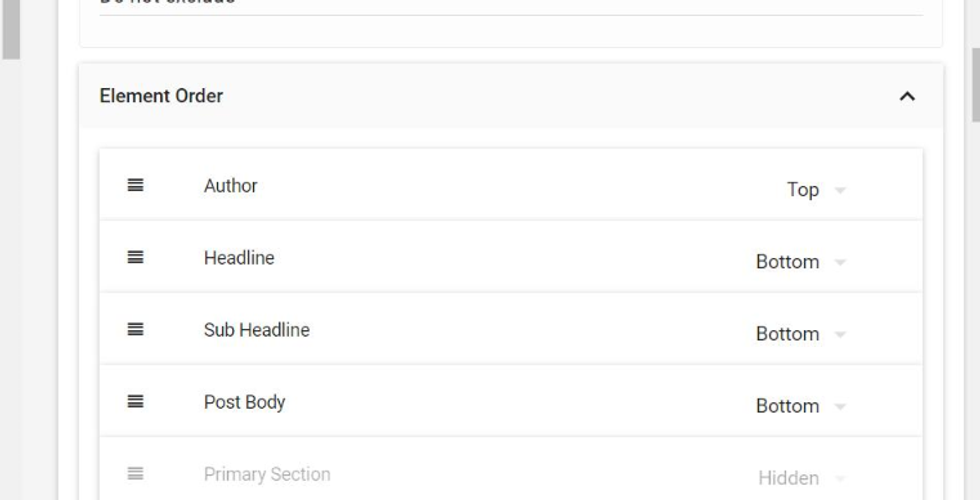
Task: Select the Headline row label
Action: pyautogui.click(x=239, y=258)
